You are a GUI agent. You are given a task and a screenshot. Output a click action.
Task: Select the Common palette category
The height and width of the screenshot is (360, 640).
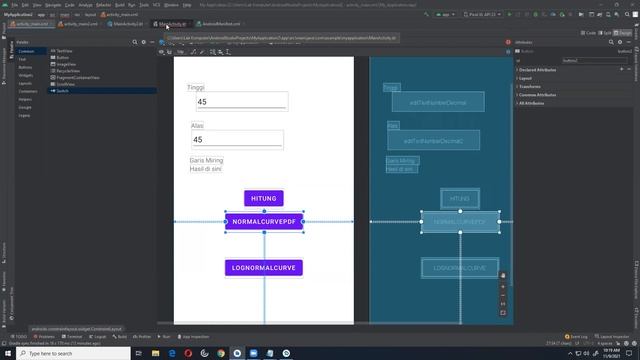tap(26, 51)
